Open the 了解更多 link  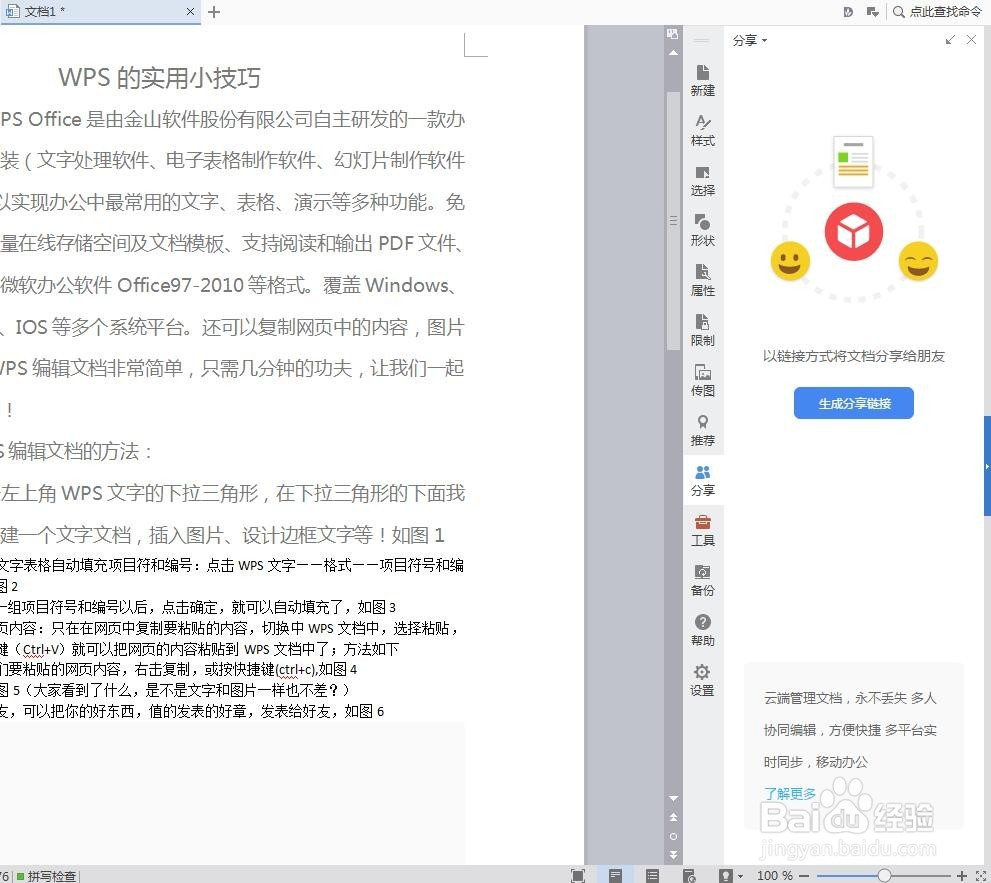790,793
